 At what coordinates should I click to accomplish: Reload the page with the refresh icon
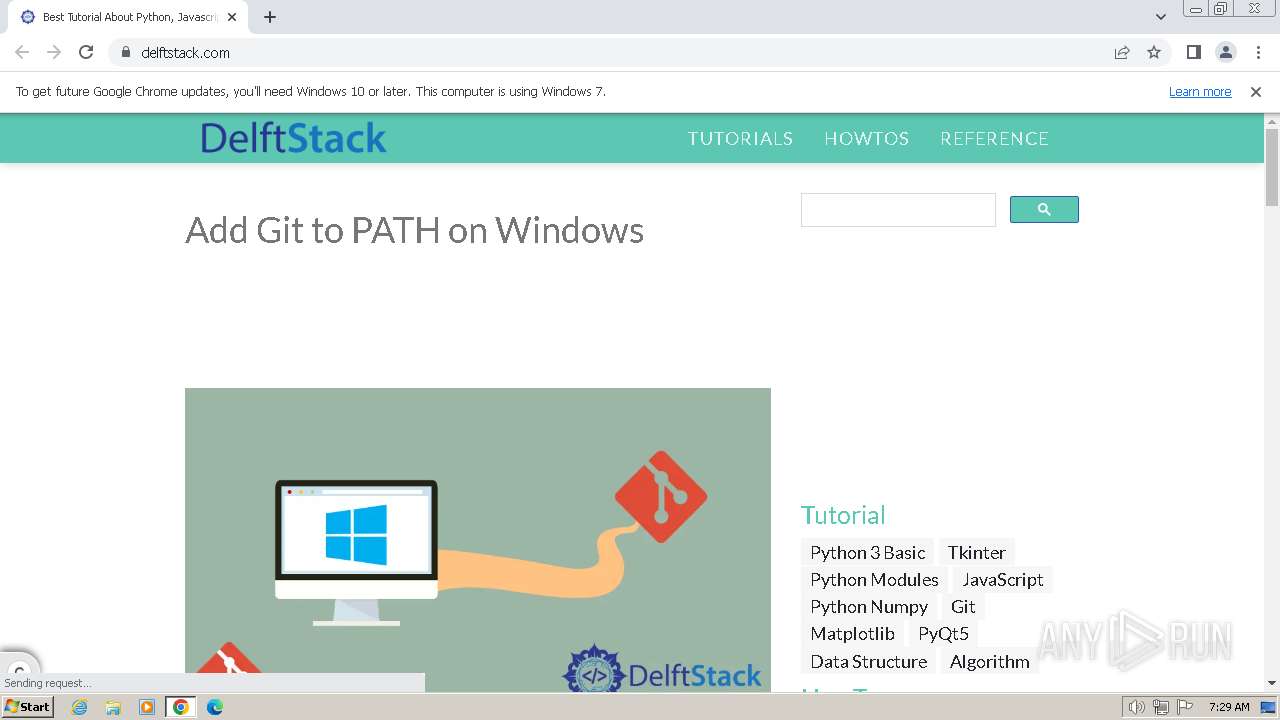[x=86, y=52]
